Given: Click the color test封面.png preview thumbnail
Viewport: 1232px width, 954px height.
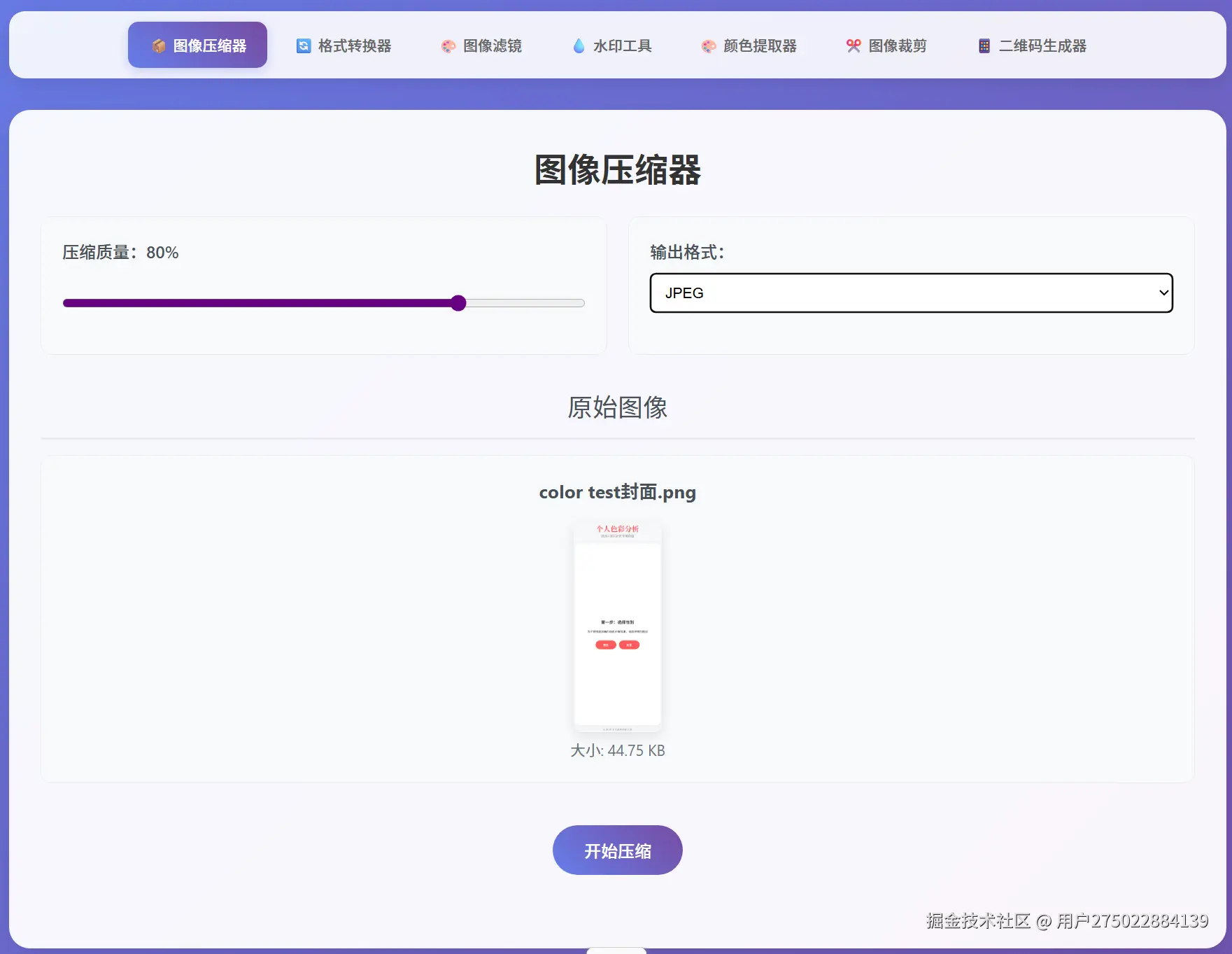Looking at the screenshot, I should [616, 624].
